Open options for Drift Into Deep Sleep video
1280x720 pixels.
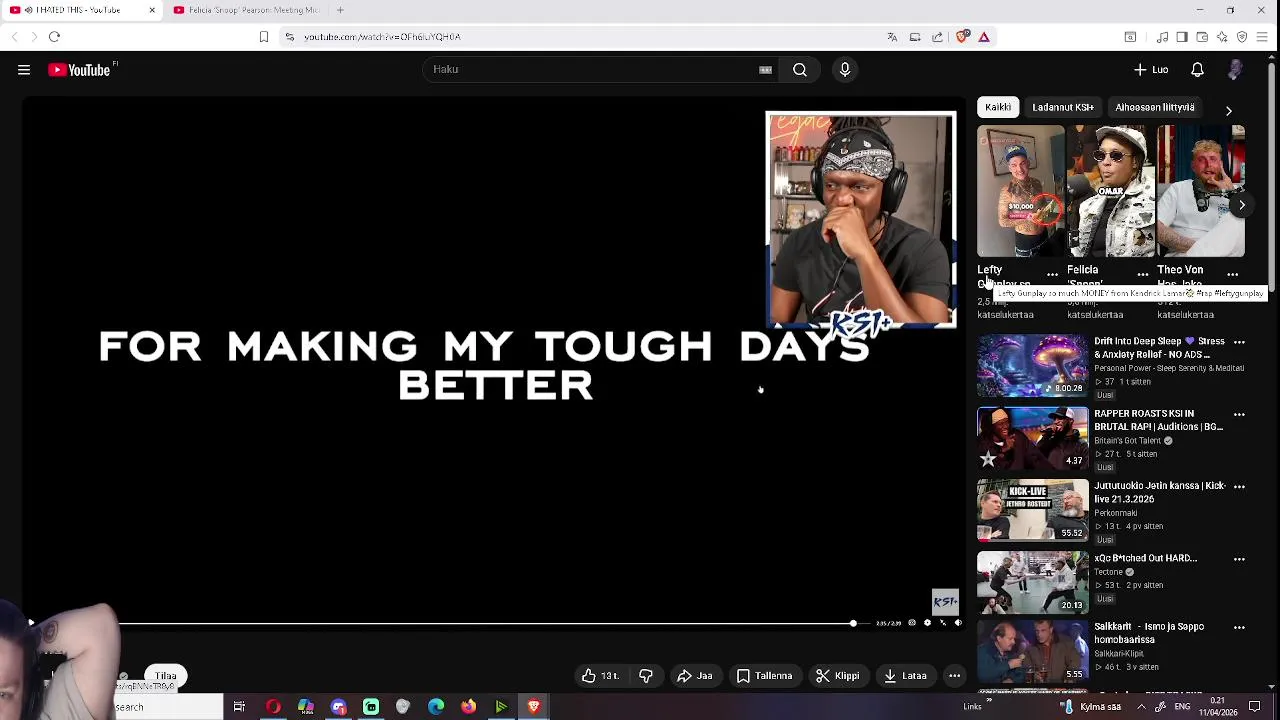tap(1239, 342)
